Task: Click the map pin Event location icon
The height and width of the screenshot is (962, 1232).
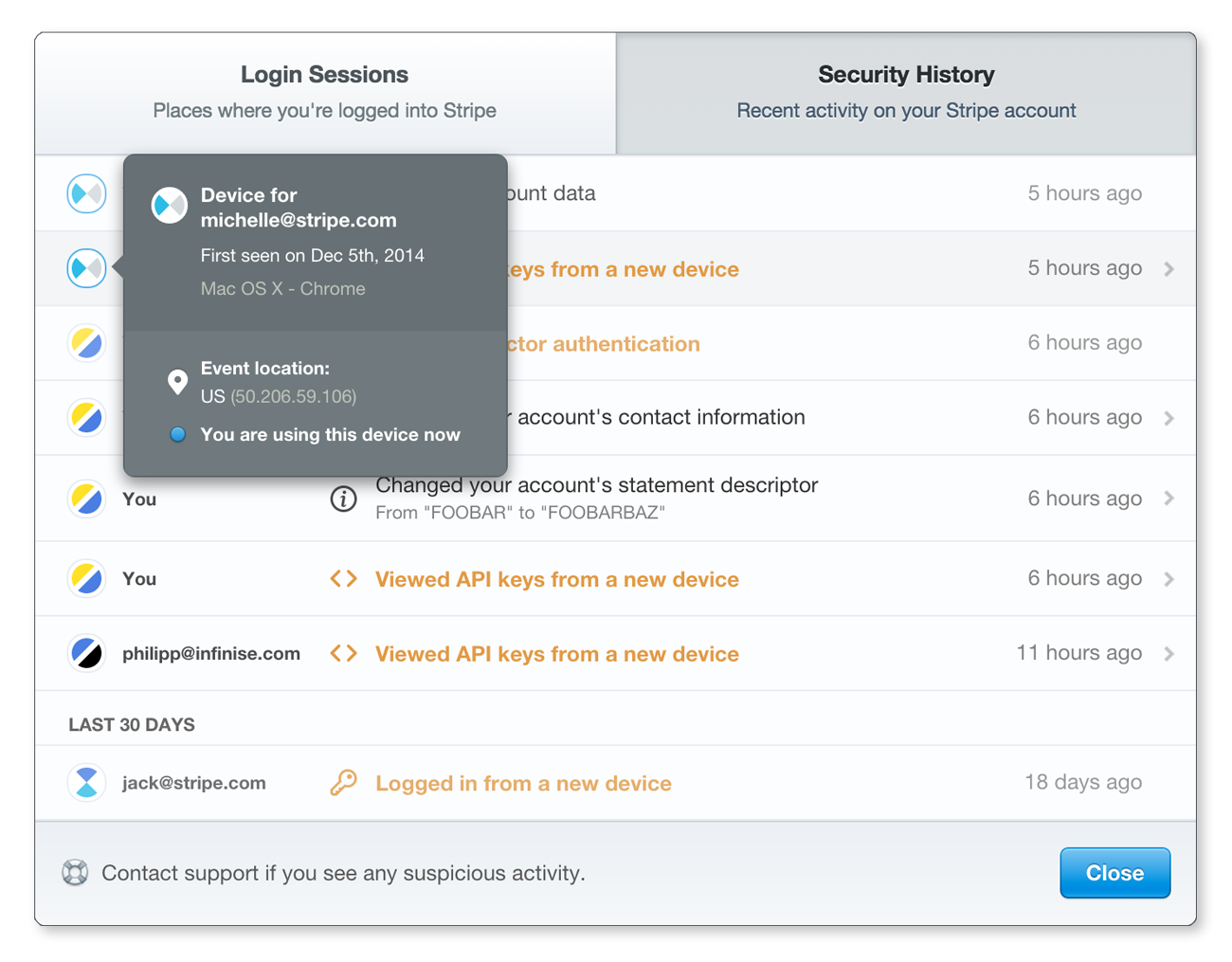Action: pyautogui.click(x=177, y=382)
